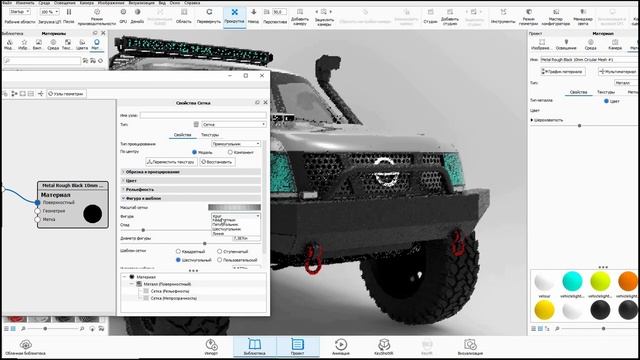The width and height of the screenshot is (640, 360).
Task: Switch to the Текстуры tab in mesh properties
Action: 210,135
